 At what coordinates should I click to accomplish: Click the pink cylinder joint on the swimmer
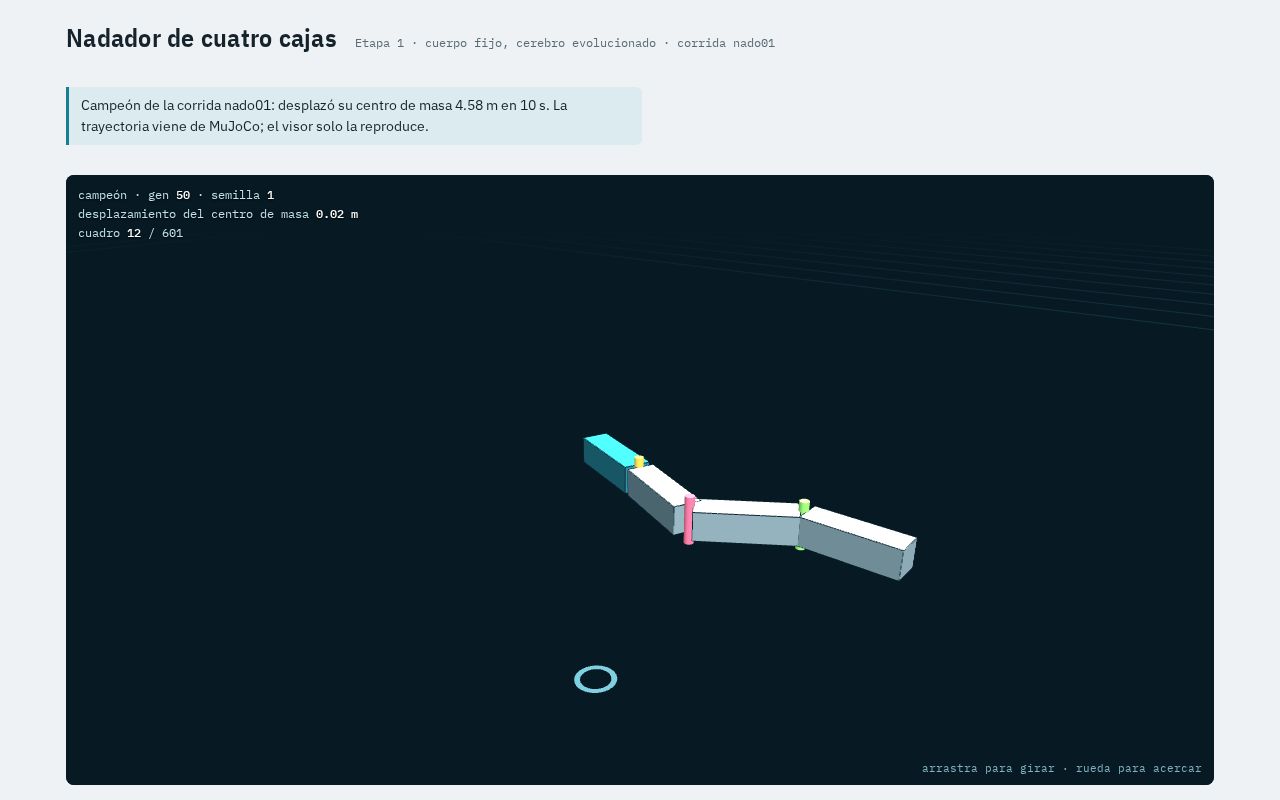point(689,520)
